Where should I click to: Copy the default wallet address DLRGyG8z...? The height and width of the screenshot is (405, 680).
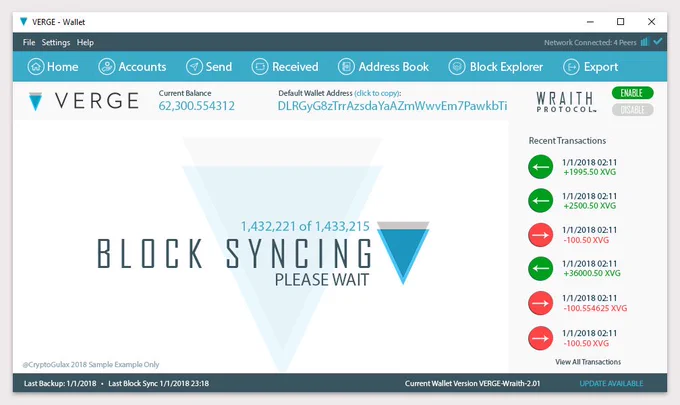pyautogui.click(x=392, y=106)
